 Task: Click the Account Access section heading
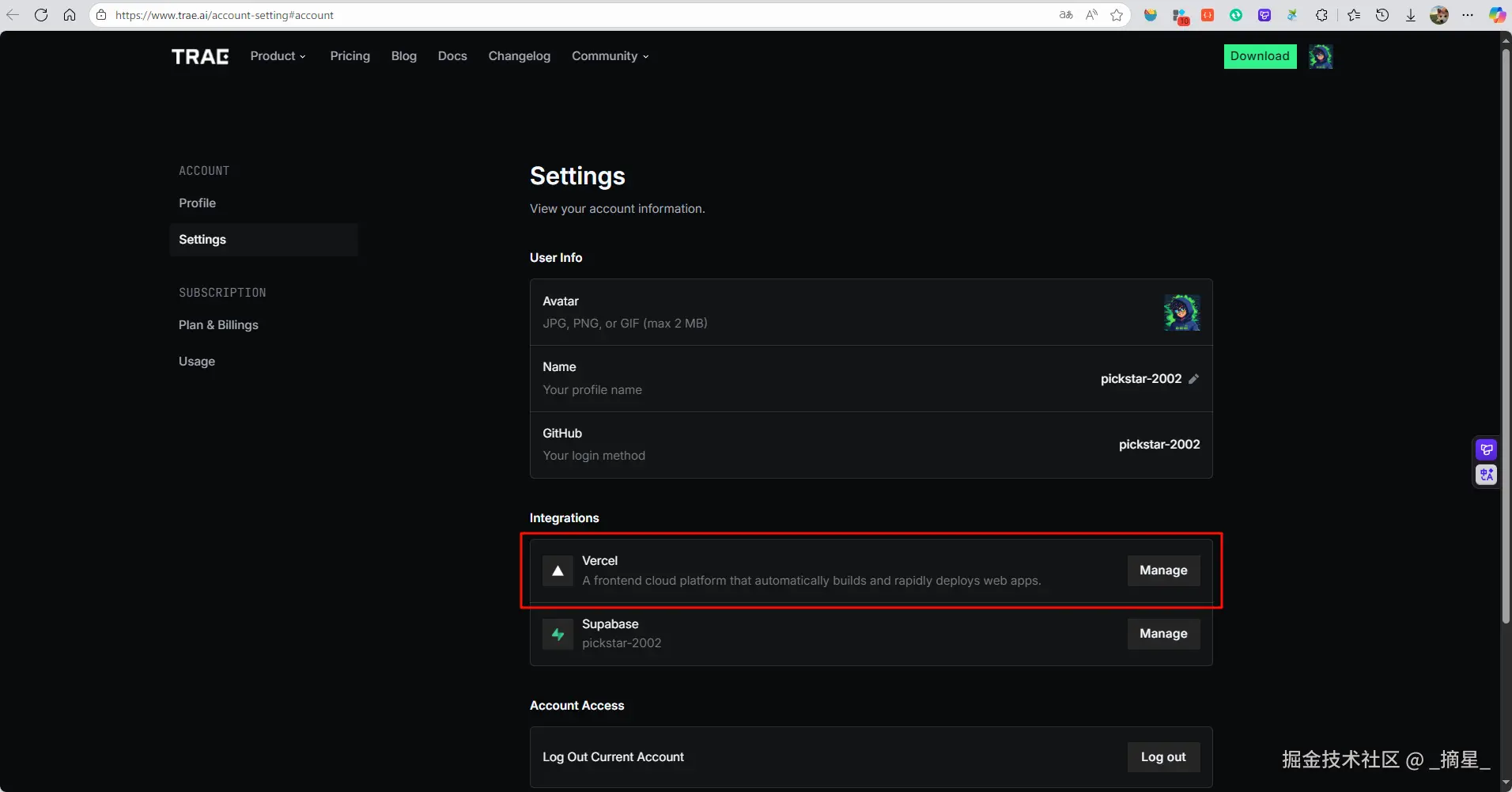click(577, 706)
